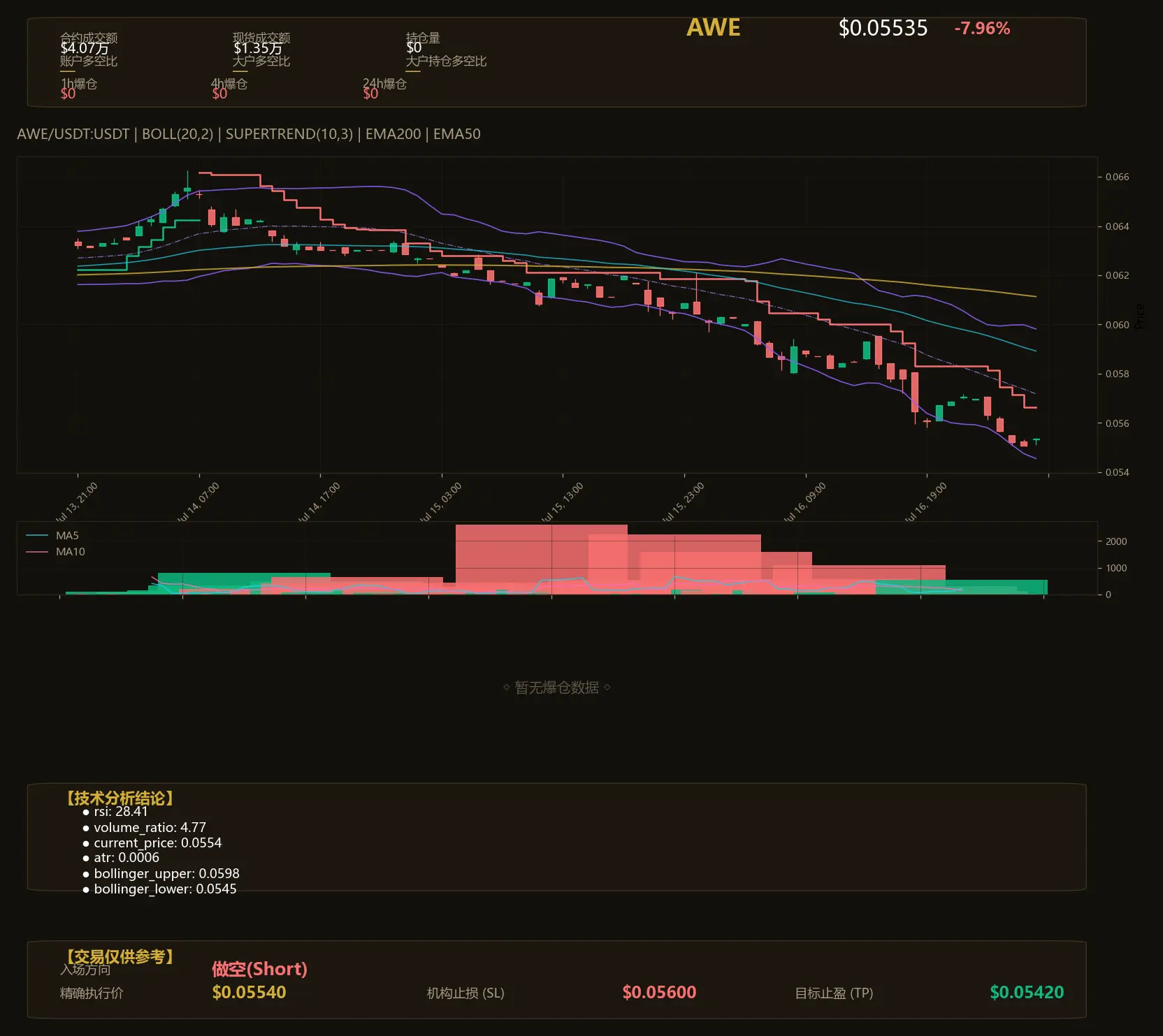
Task: Click the current price $0.05535
Action: (883, 28)
